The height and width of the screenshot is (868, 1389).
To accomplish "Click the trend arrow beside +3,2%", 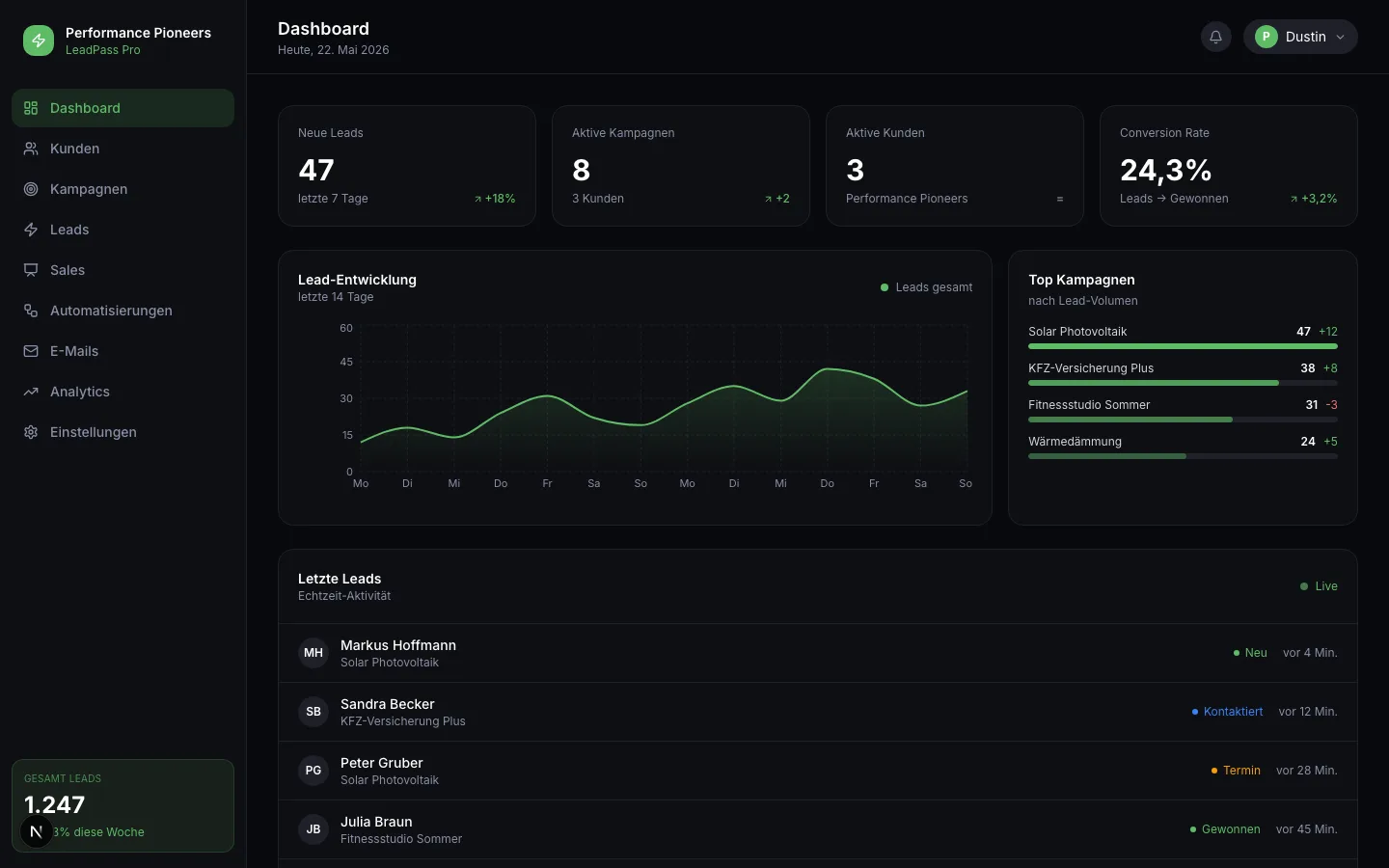I will [1294, 200].
